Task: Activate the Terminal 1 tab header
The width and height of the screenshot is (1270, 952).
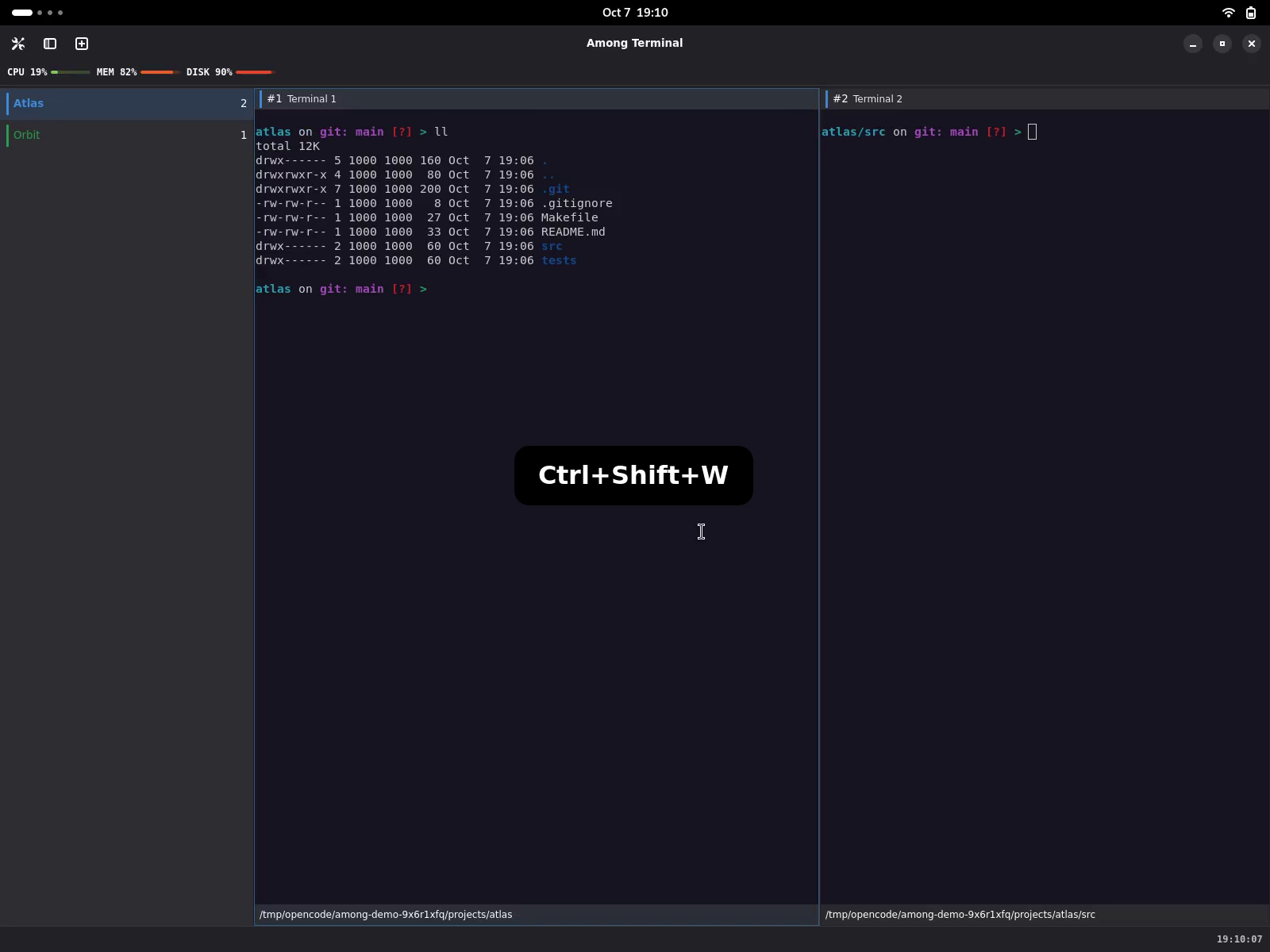Action: pos(537,99)
